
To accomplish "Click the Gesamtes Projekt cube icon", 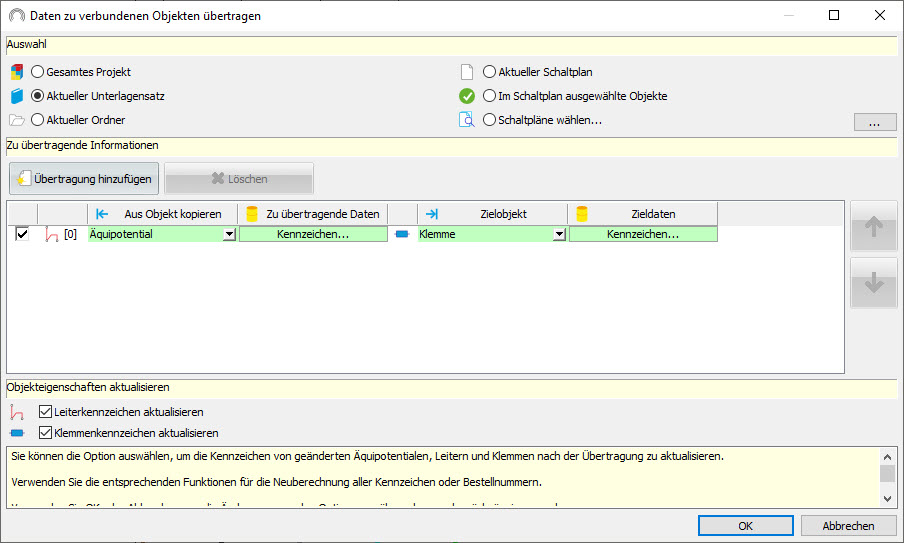I will coord(16,72).
